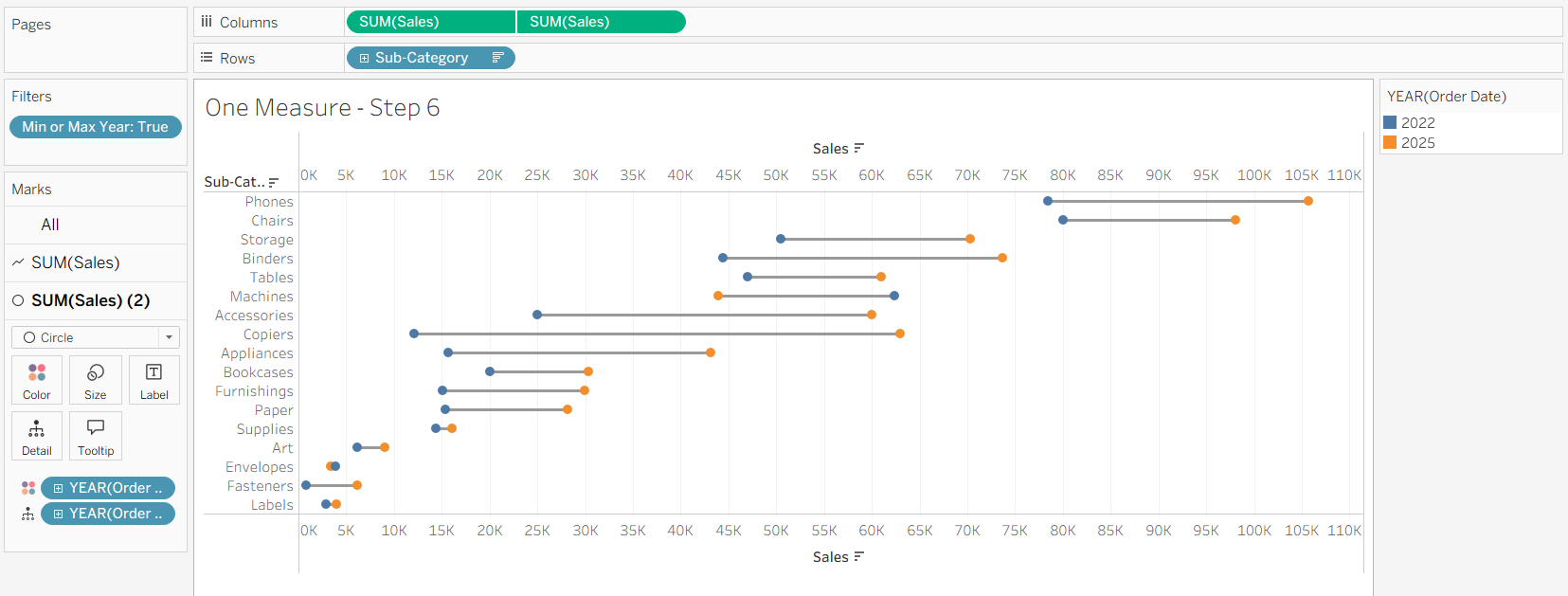Select the SUM(Sales) (2) marks tab
1568x596 pixels.
(x=90, y=300)
